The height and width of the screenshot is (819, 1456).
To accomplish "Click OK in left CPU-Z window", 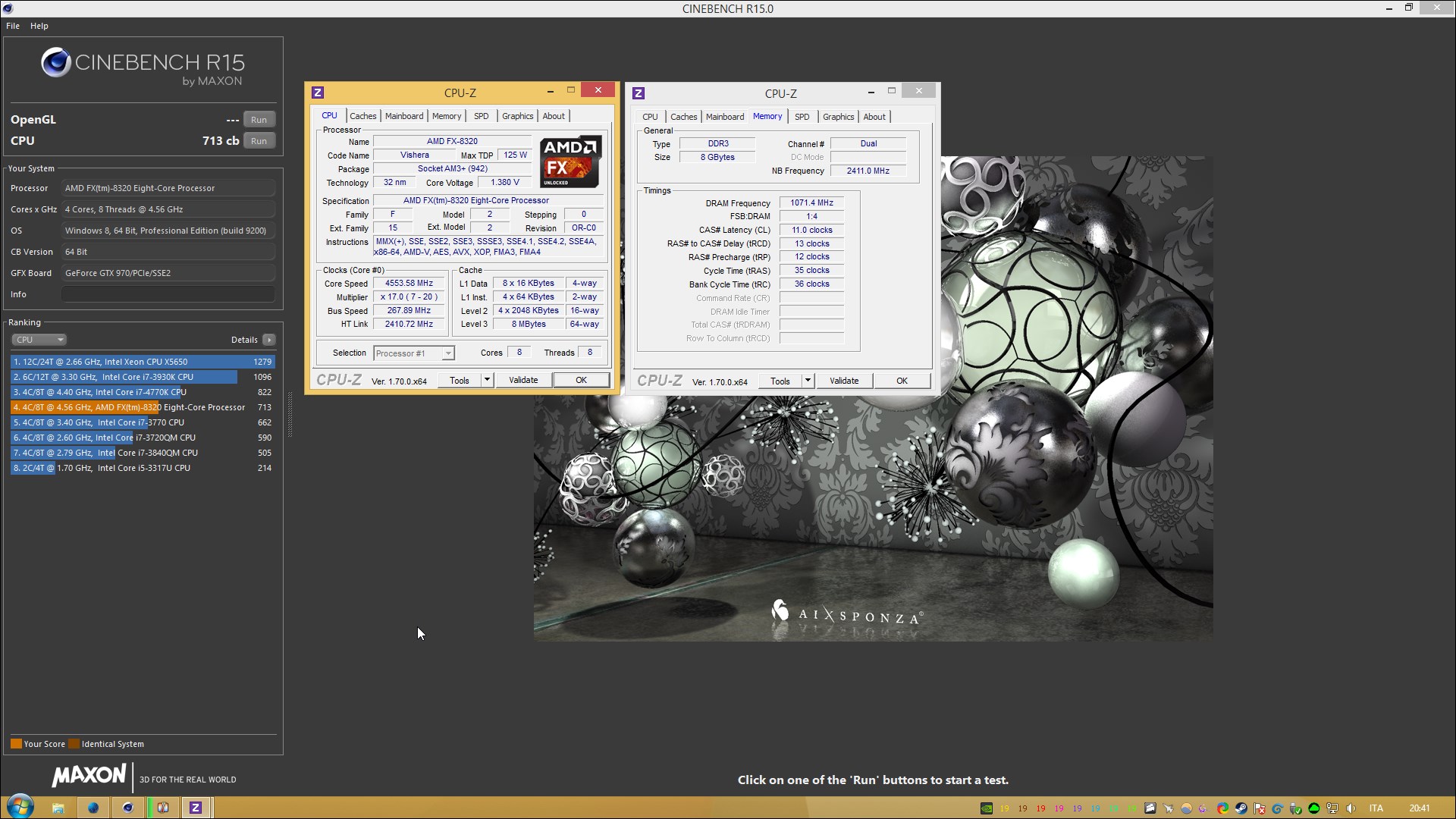I will tap(581, 380).
